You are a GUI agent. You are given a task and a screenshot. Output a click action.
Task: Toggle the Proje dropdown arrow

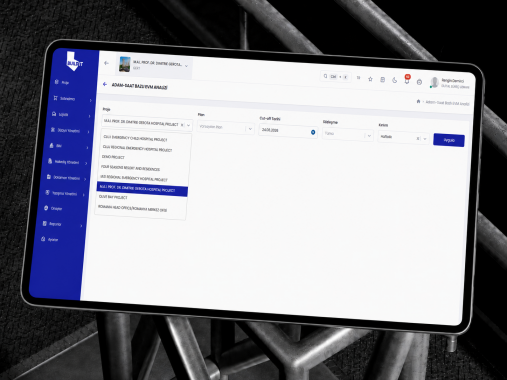pos(189,125)
